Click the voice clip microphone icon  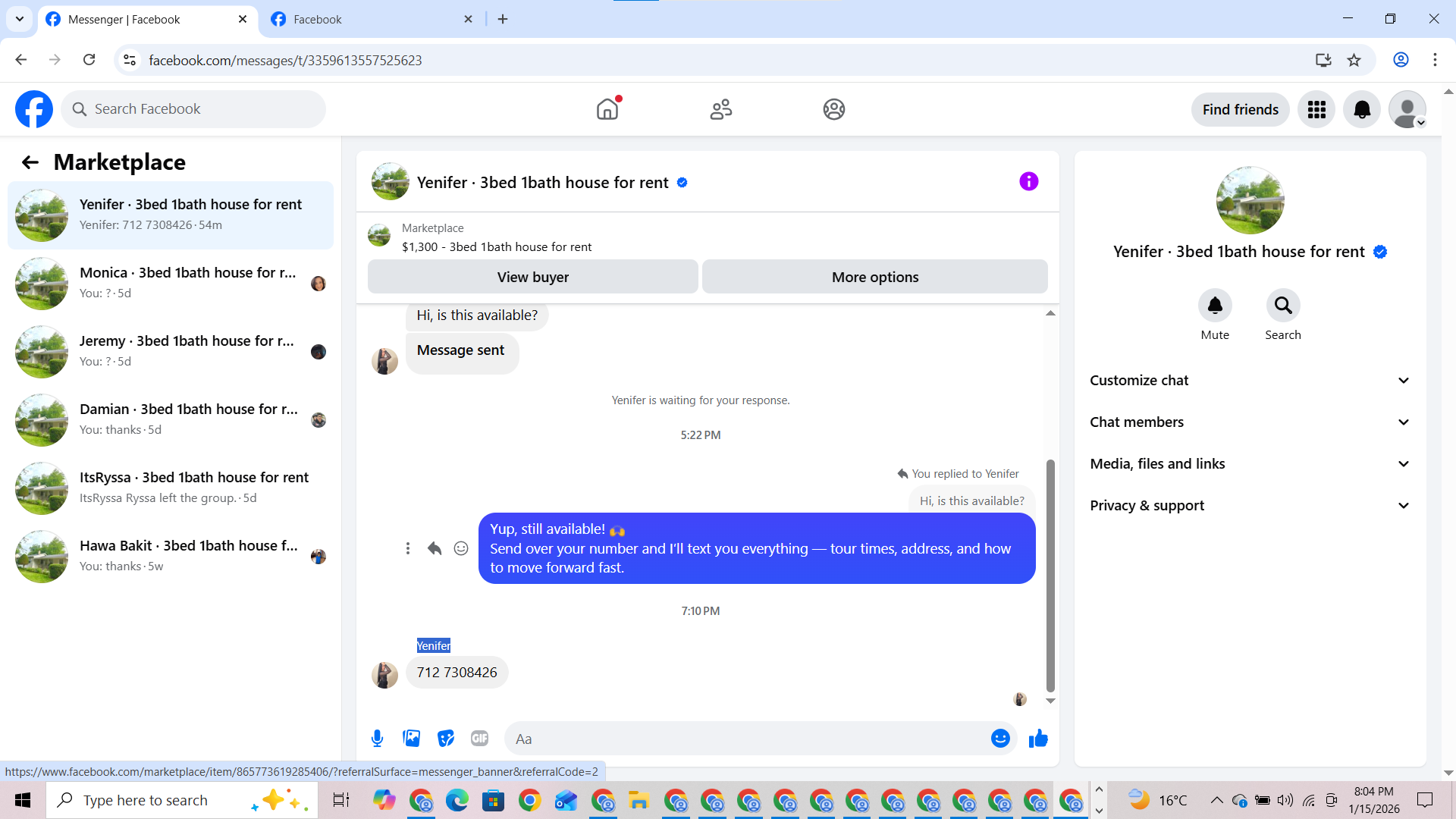[377, 738]
